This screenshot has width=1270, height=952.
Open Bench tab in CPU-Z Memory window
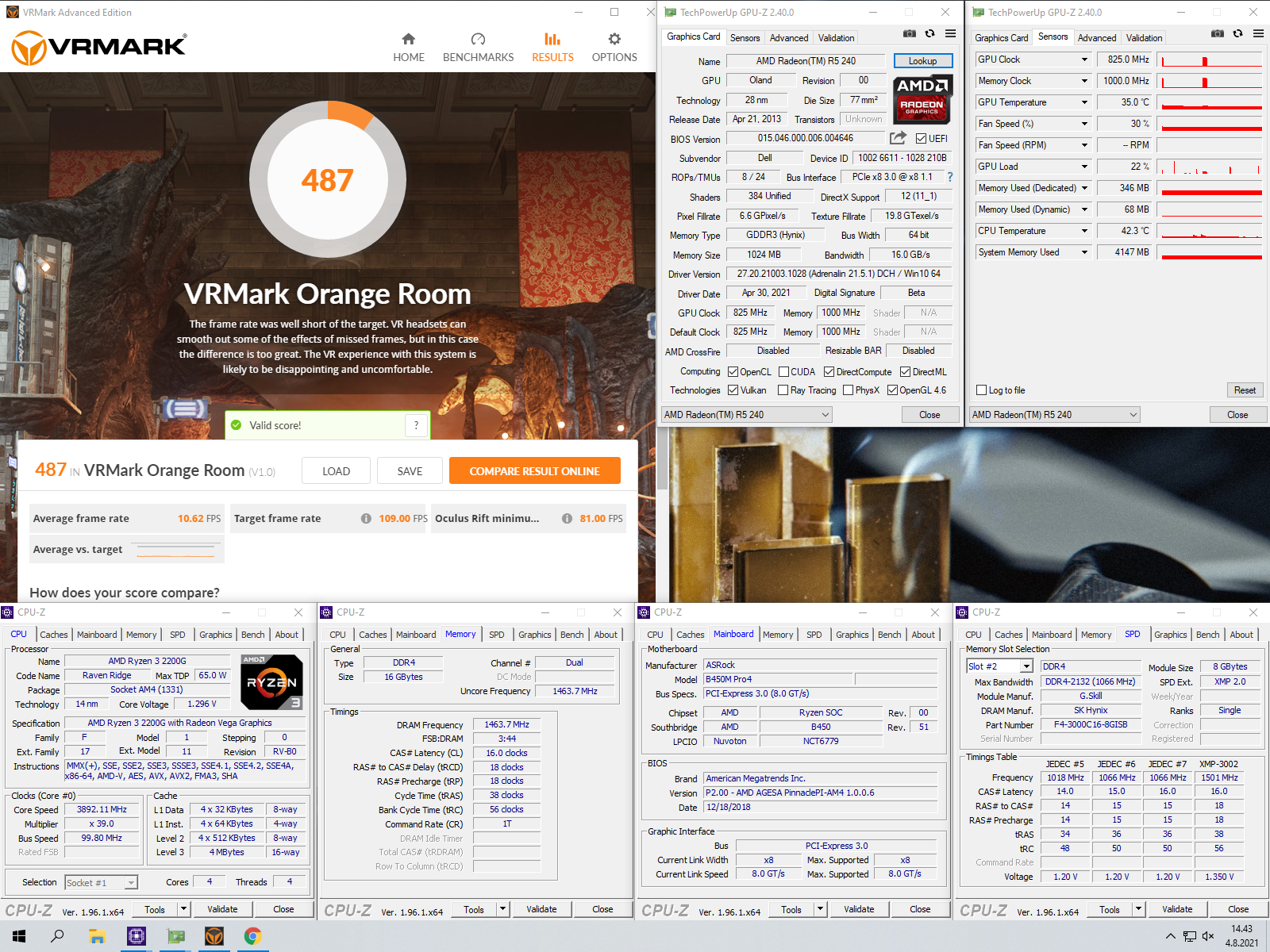571,635
